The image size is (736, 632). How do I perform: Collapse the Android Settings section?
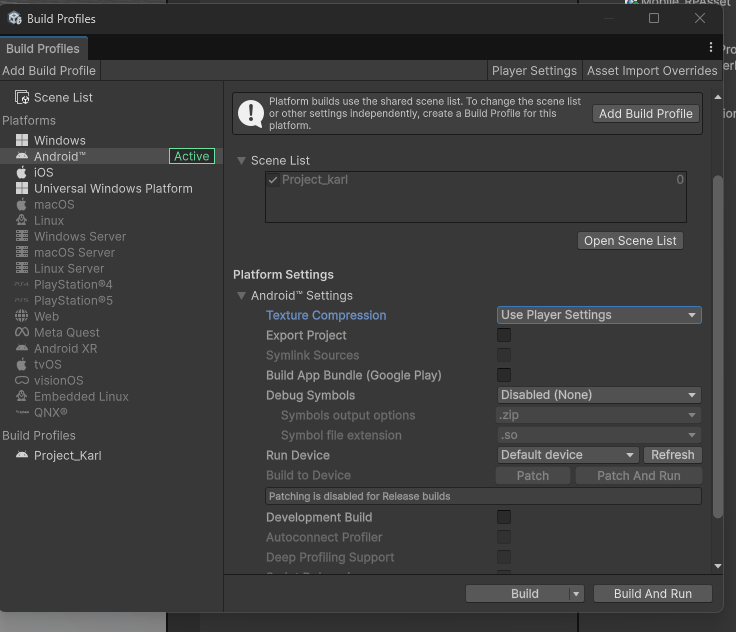pyautogui.click(x=242, y=296)
